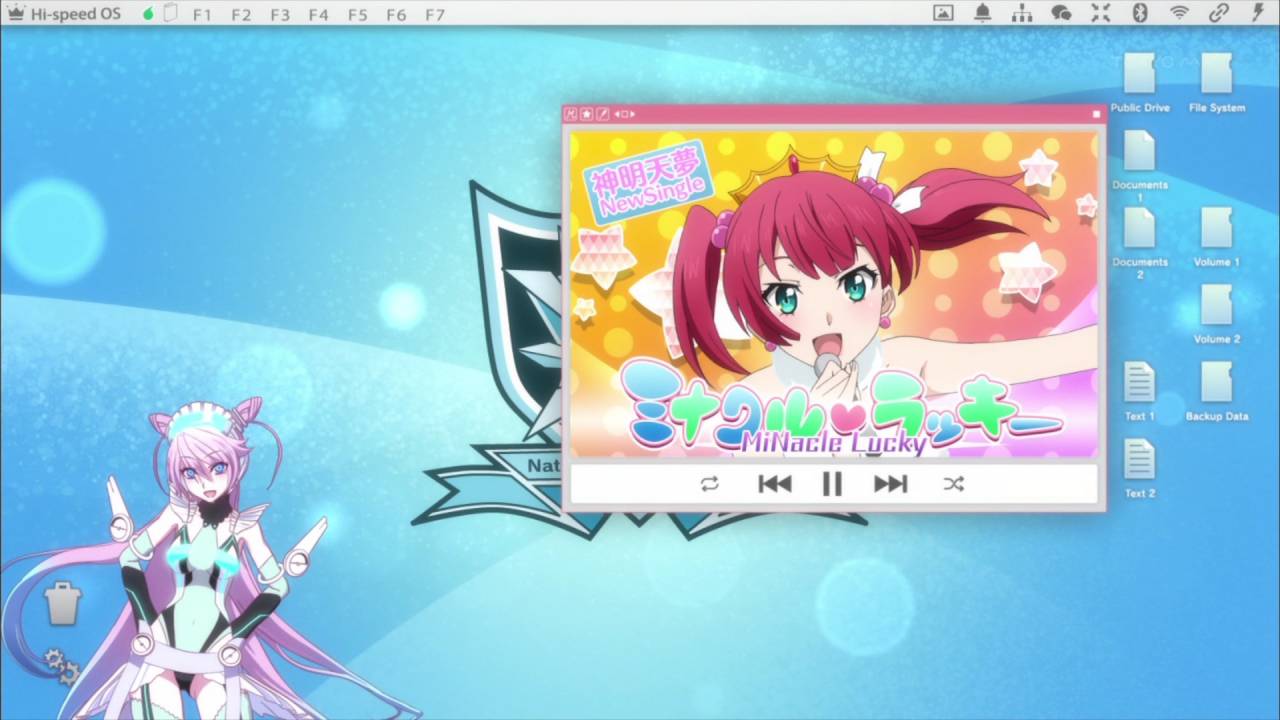Skip to previous track in player
Image resolution: width=1280 pixels, height=720 pixels.
[774, 484]
